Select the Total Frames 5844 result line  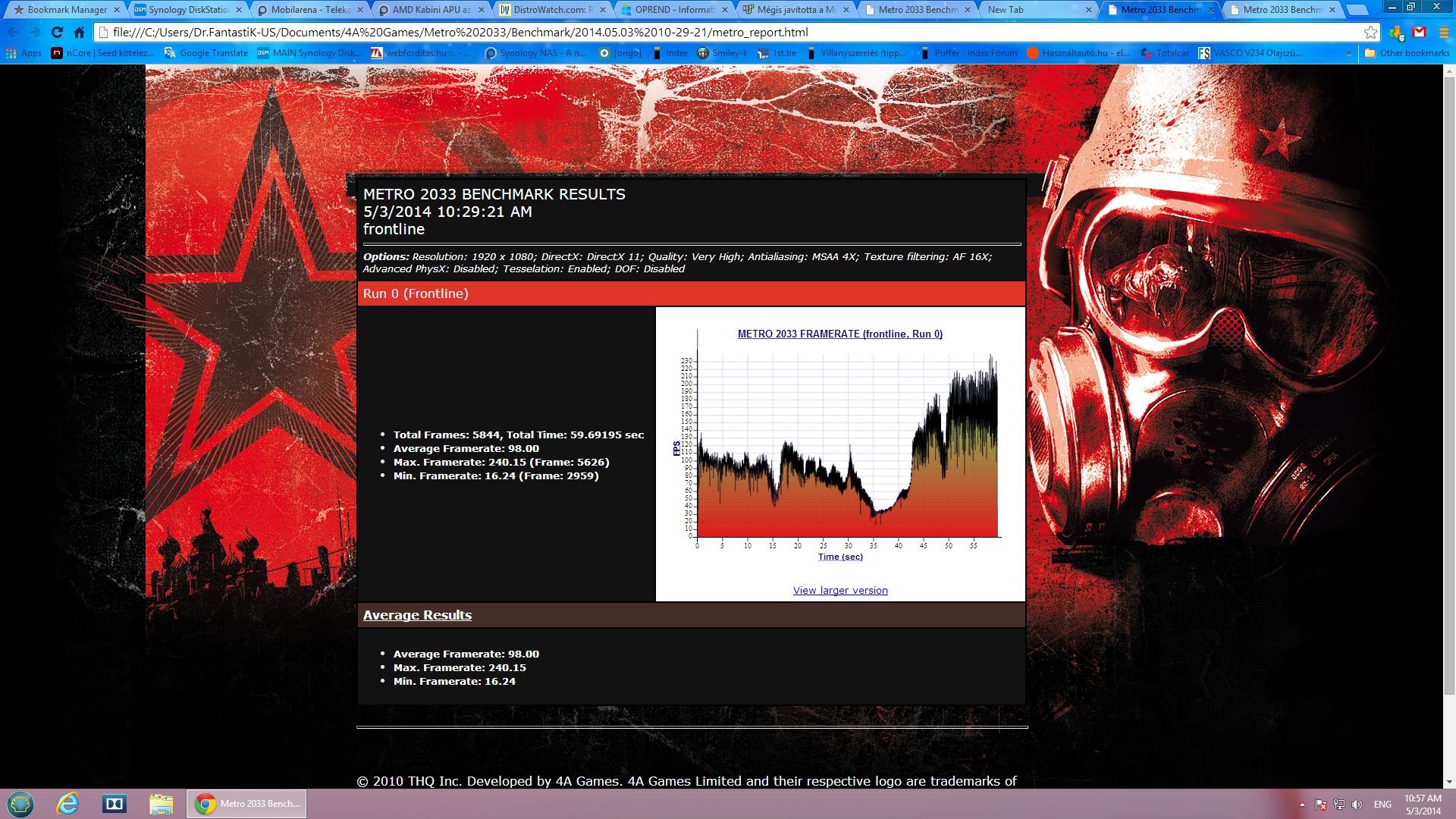pos(519,435)
